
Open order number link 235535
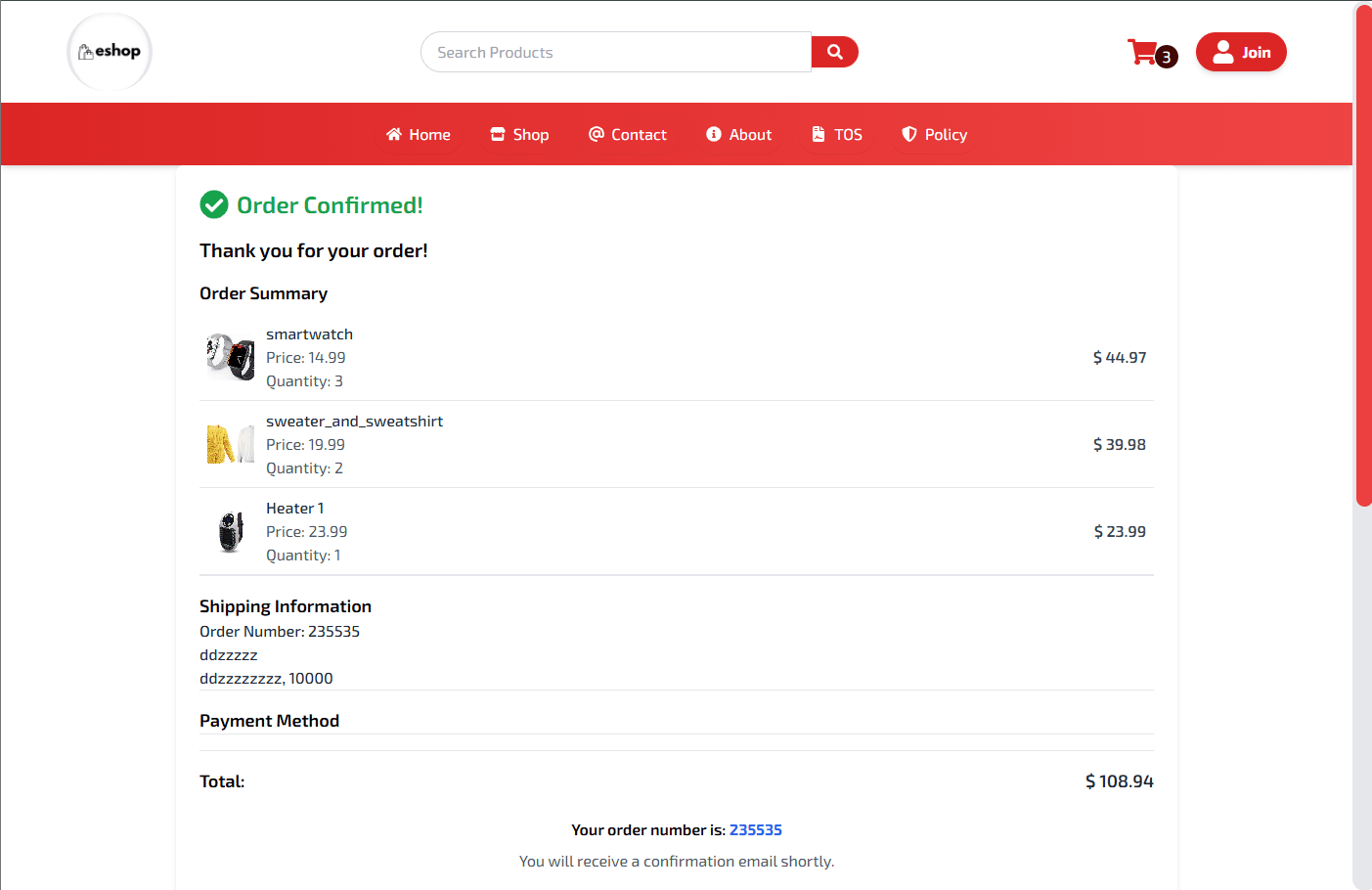(755, 829)
